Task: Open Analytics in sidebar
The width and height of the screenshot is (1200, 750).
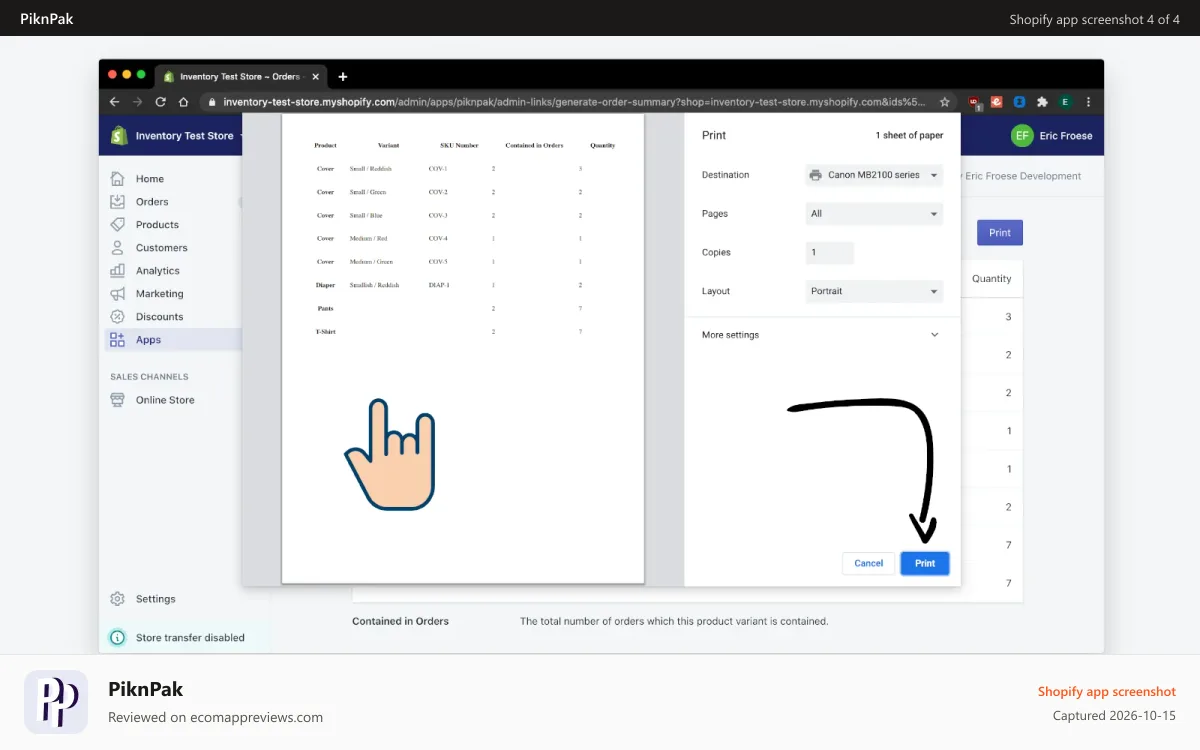Action: 158,271
